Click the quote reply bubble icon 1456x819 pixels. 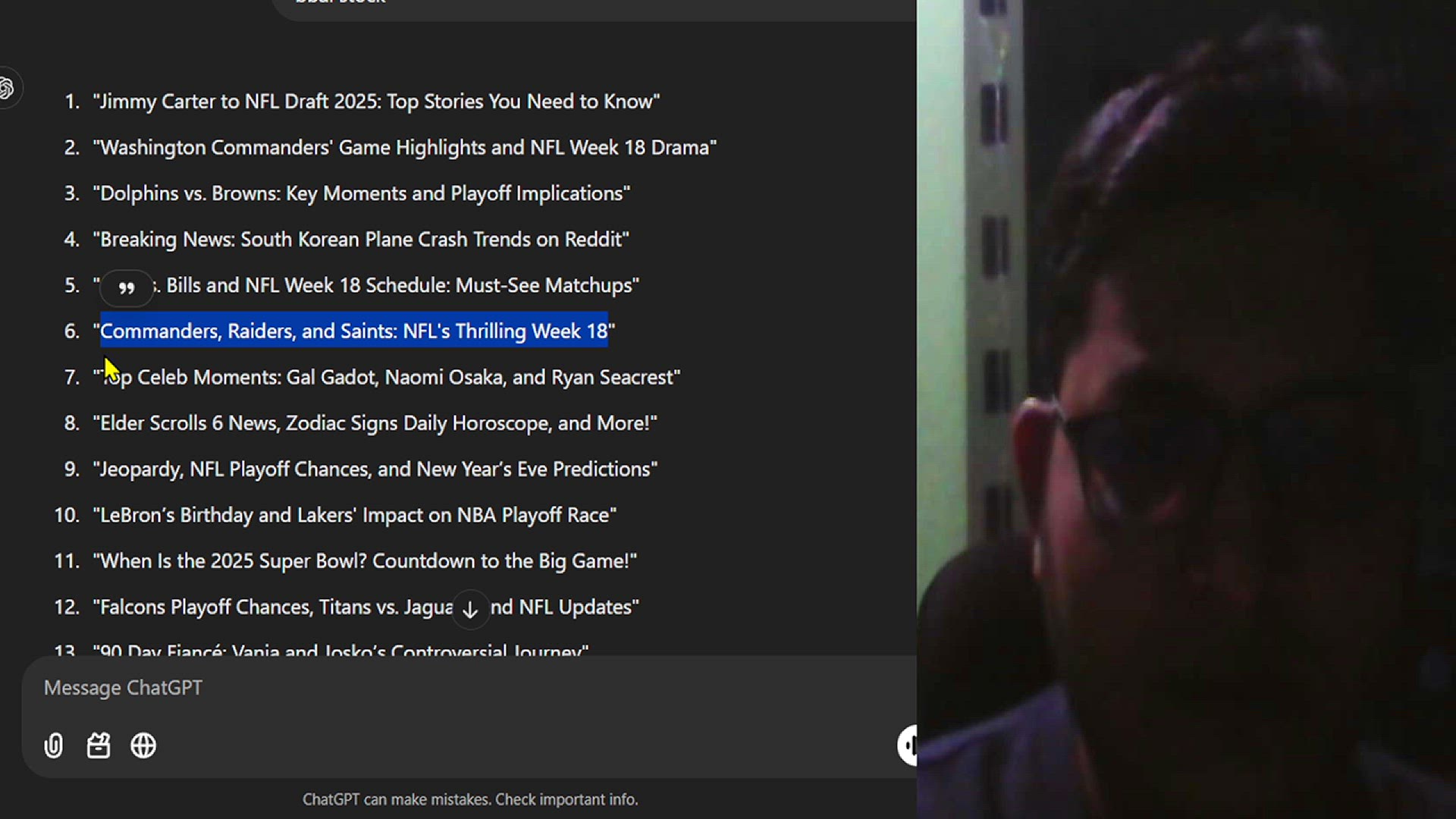click(x=127, y=288)
